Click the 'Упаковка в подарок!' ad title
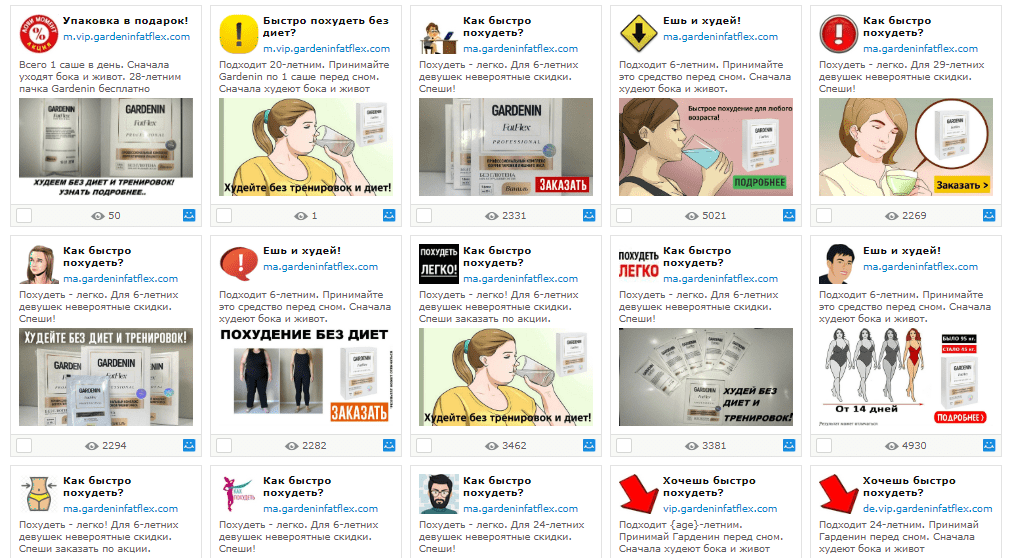 coord(125,21)
